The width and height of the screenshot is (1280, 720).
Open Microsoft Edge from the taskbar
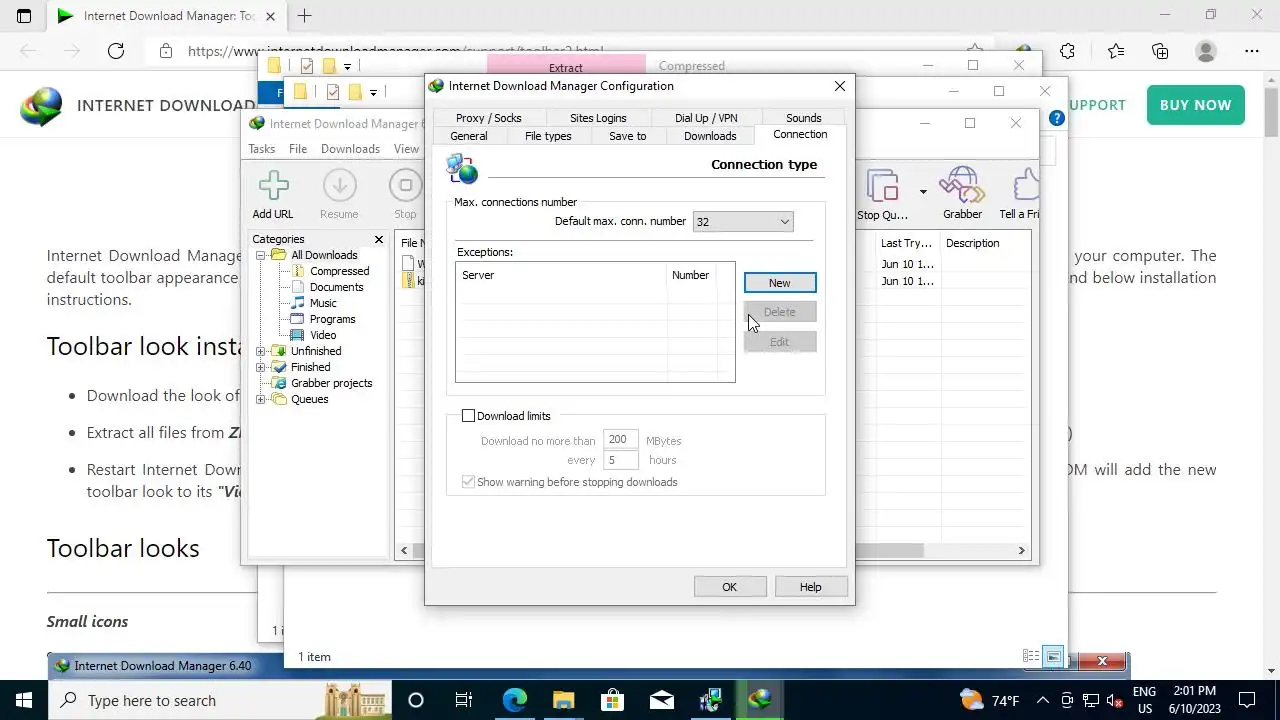(514, 700)
